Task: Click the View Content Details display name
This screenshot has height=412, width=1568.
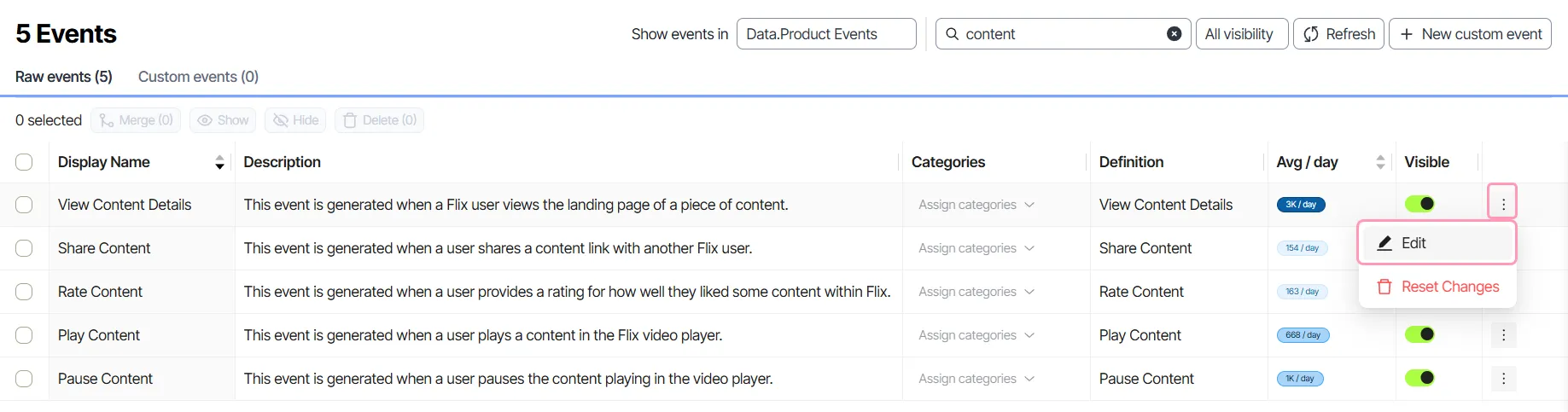Action: [125, 205]
